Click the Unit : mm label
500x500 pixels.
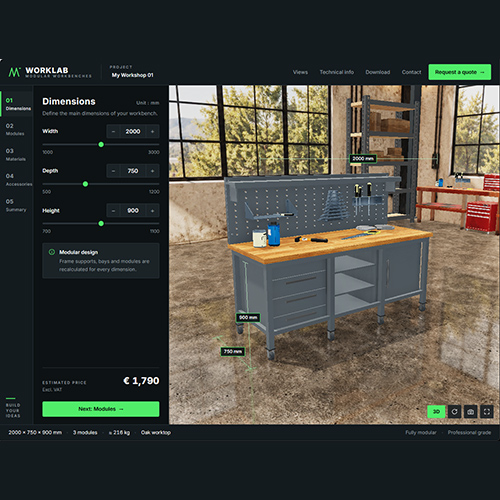147,103
